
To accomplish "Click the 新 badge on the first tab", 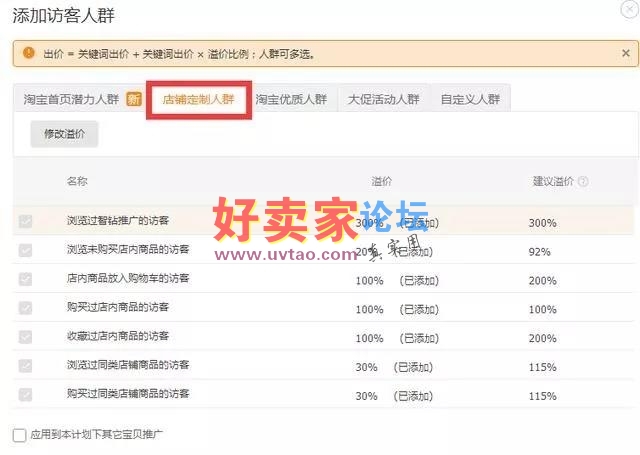I will [x=133, y=99].
